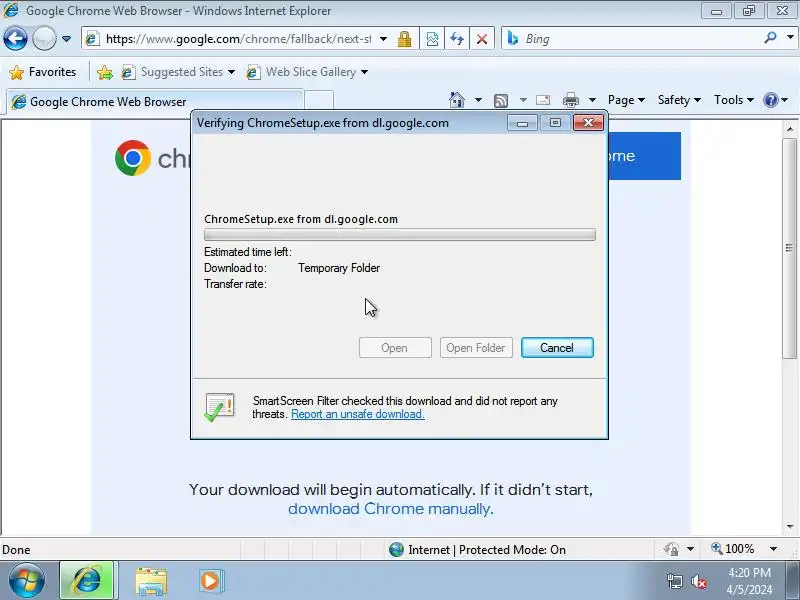Minimize the Verifying ChromeSetup dialog
The width and height of the screenshot is (800, 600).
[522, 123]
